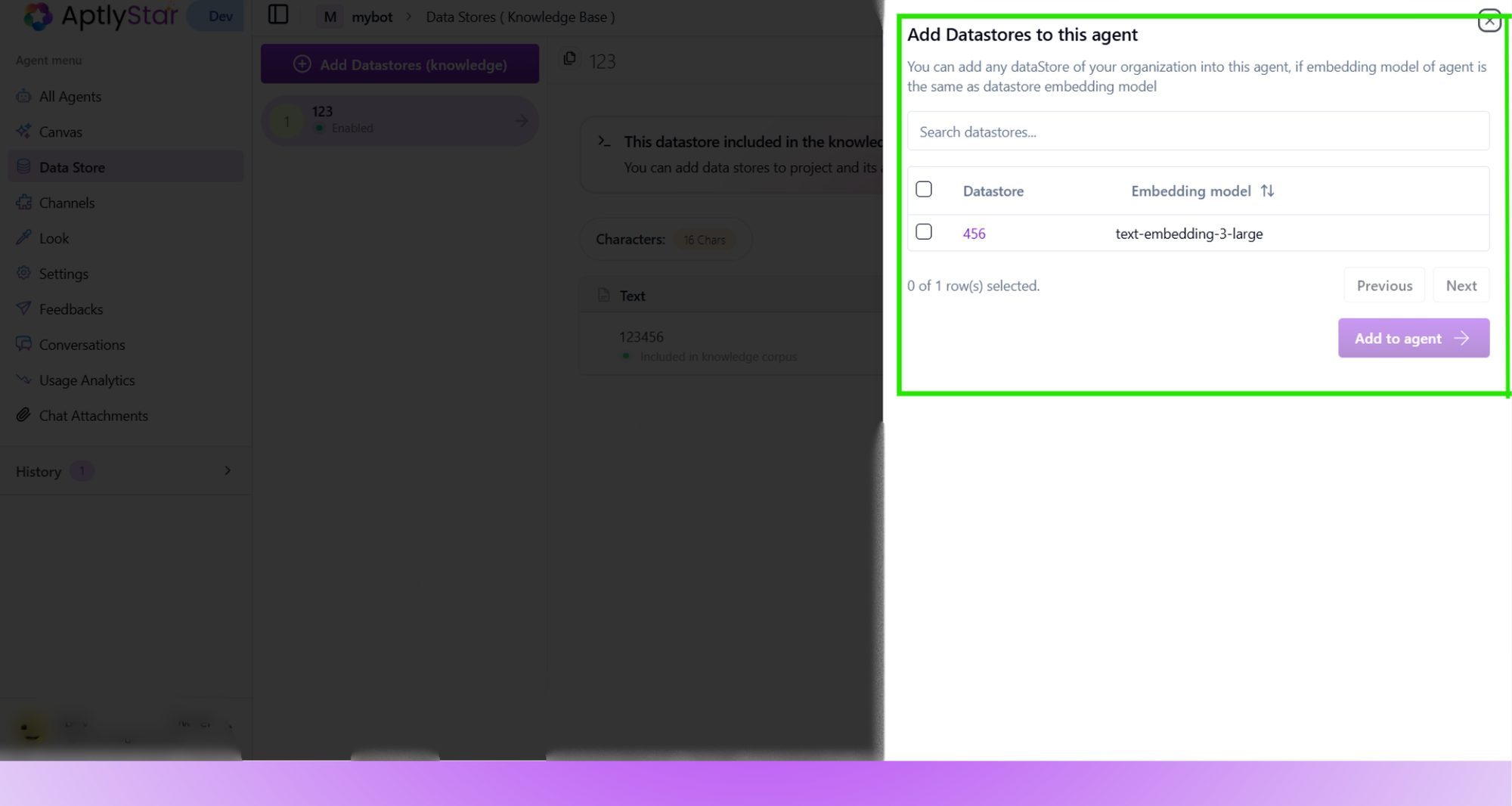Click the Look paintbrush icon
This screenshot has height=806, width=1512.
(x=23, y=237)
